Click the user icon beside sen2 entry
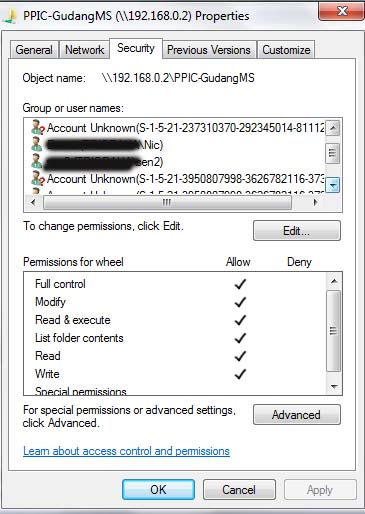Image resolution: width=365 pixels, height=514 pixels. click(37, 162)
